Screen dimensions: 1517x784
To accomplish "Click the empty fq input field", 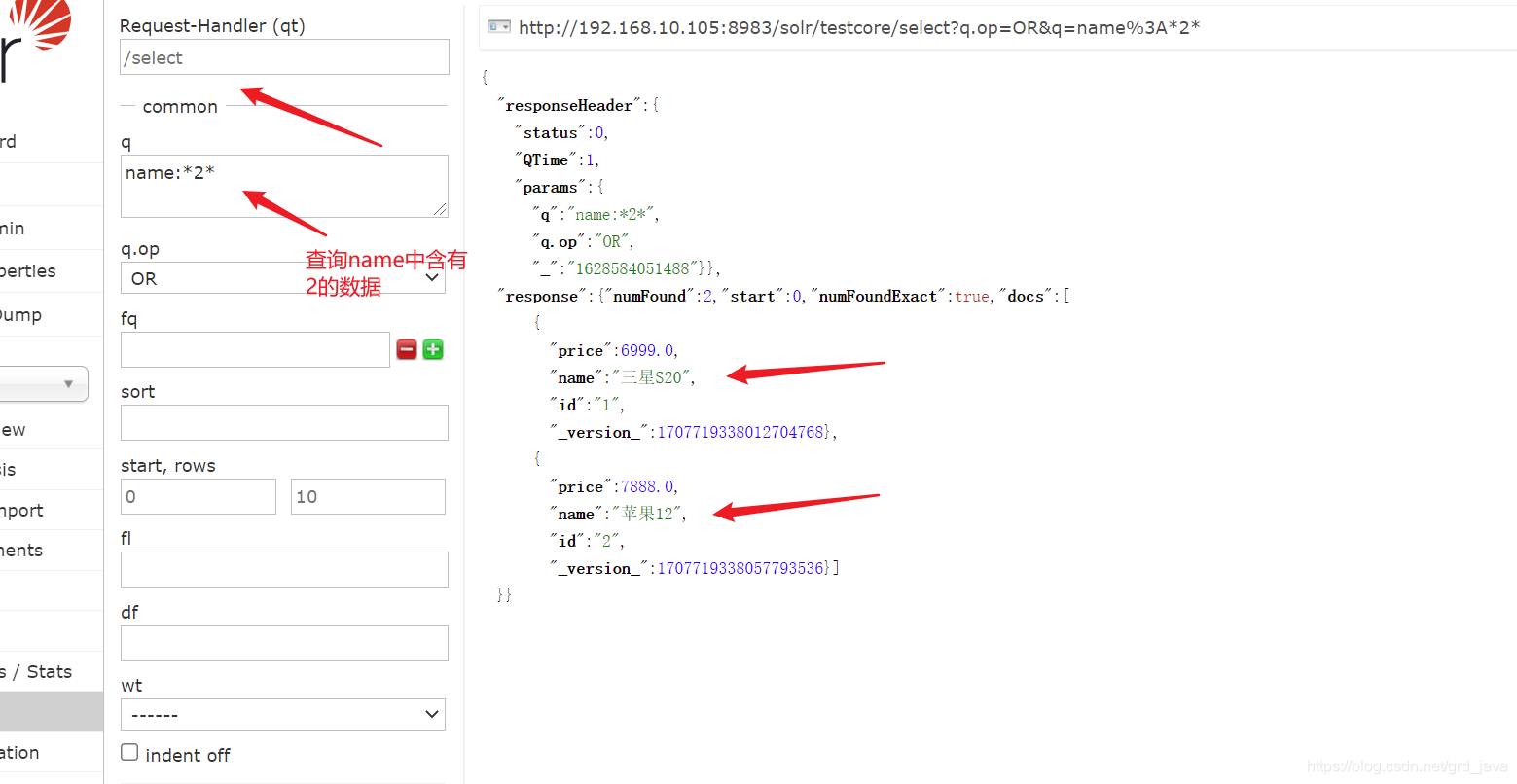I will [x=255, y=349].
